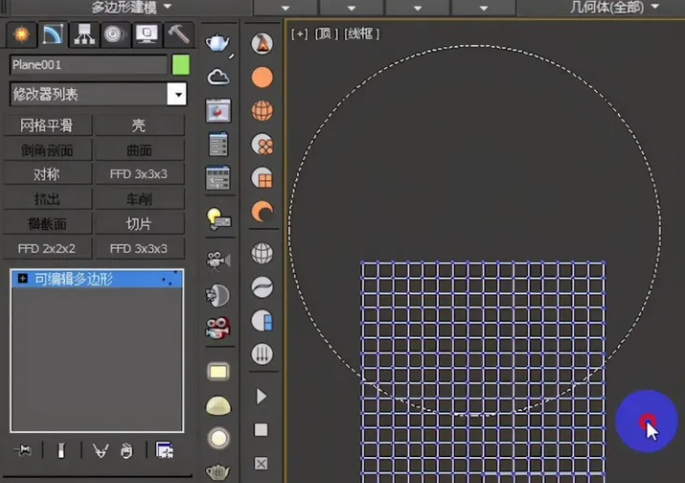
Task: Click the camera icon in vertical toolbar
Action: [x=218, y=260]
